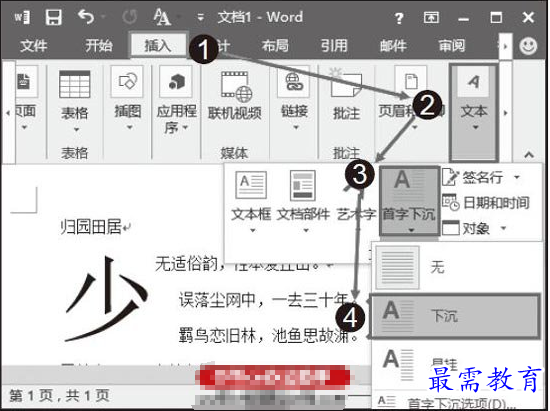This screenshot has height=411, width=550.
Task: Open the 页面 group dropdown
Action: pos(25,98)
